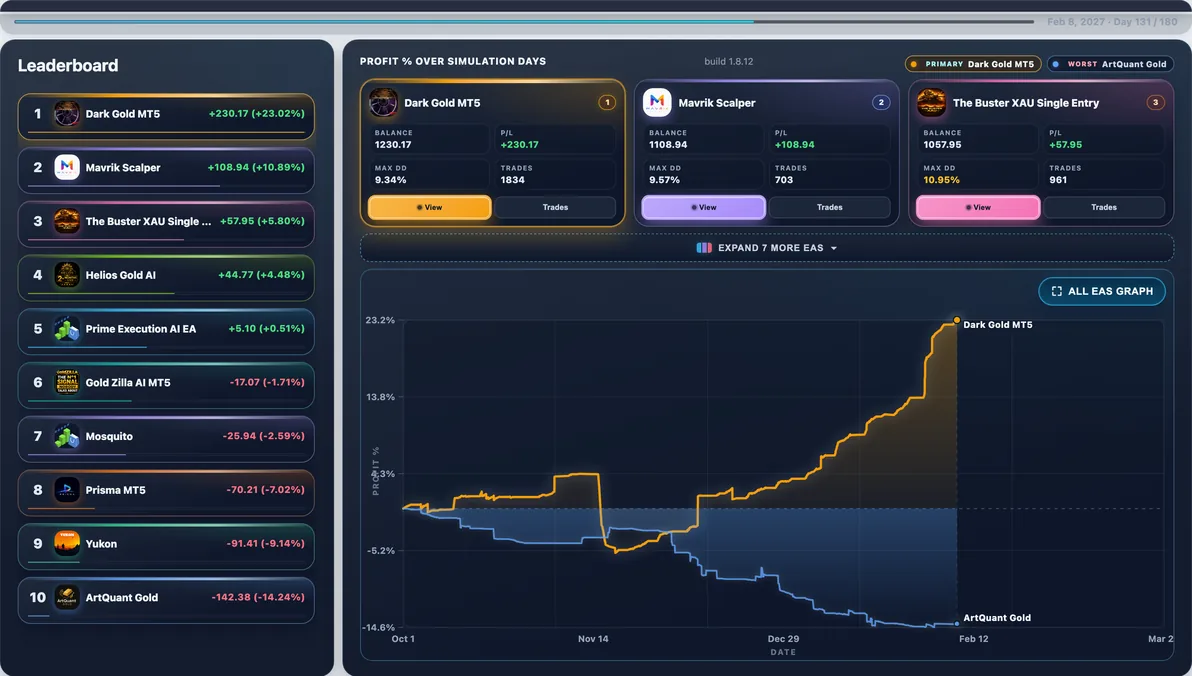Click the Leaderboard heading
Screen dimensions: 1192x676
[x=68, y=65]
